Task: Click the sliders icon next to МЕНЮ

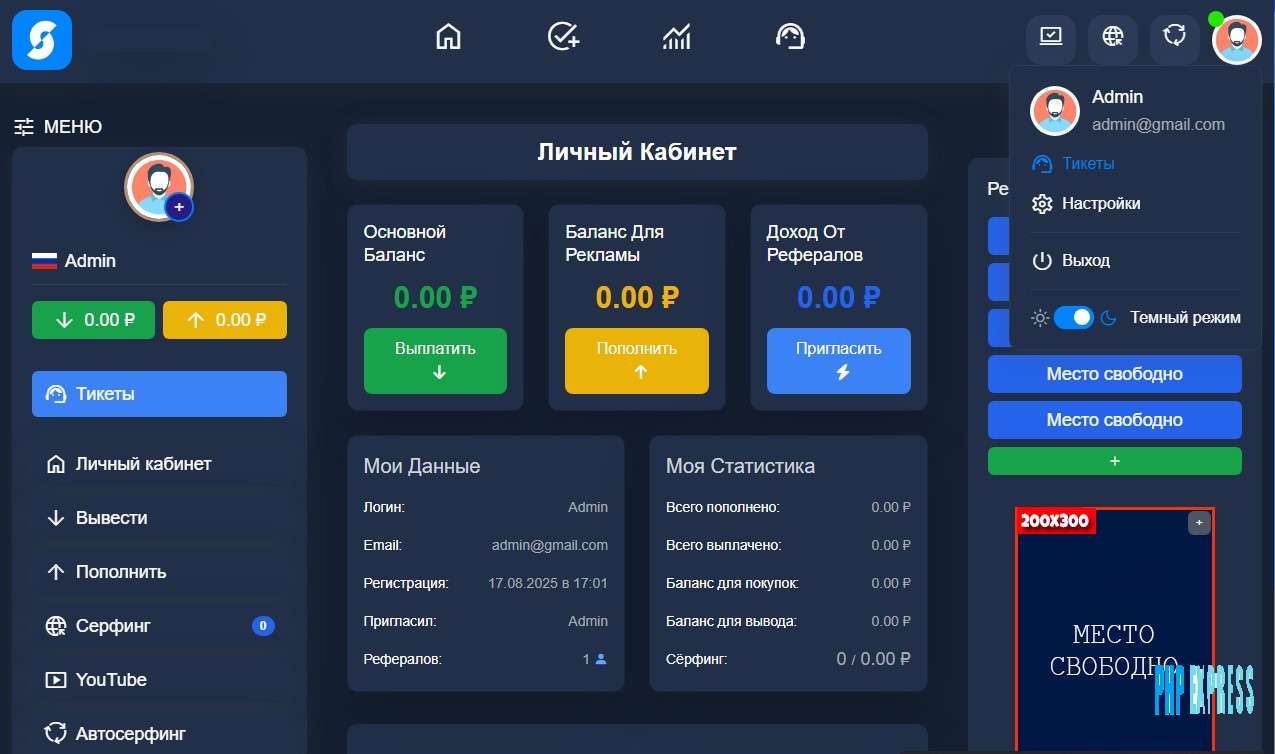Action: point(24,127)
